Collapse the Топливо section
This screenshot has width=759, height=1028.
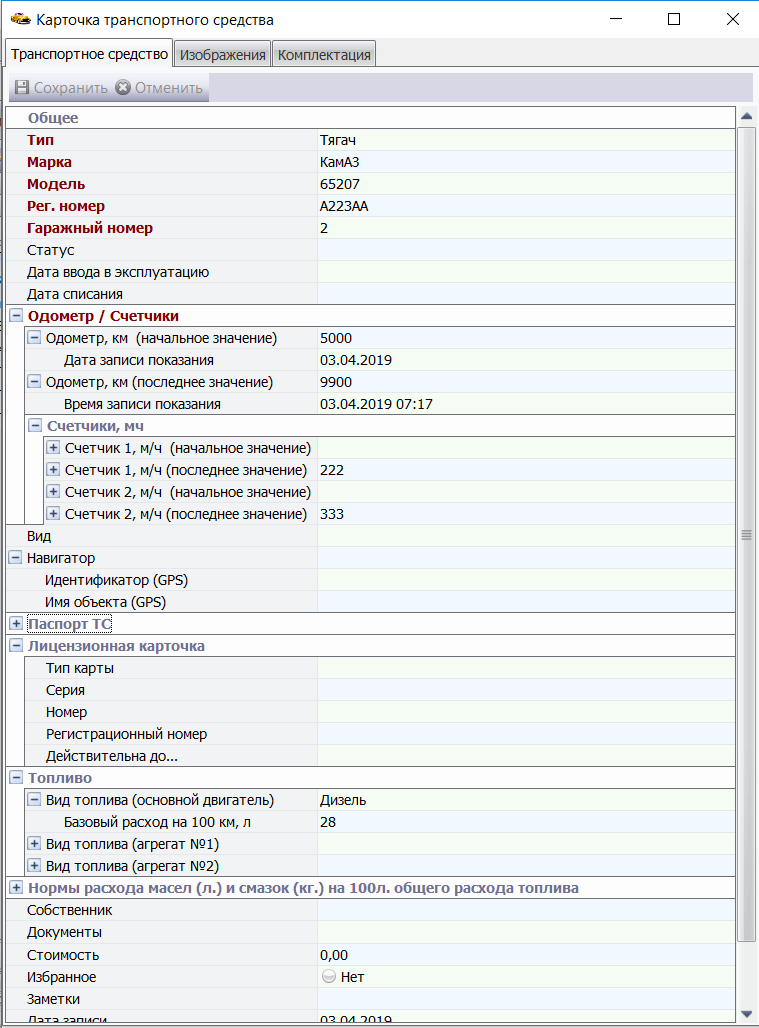coord(16,778)
